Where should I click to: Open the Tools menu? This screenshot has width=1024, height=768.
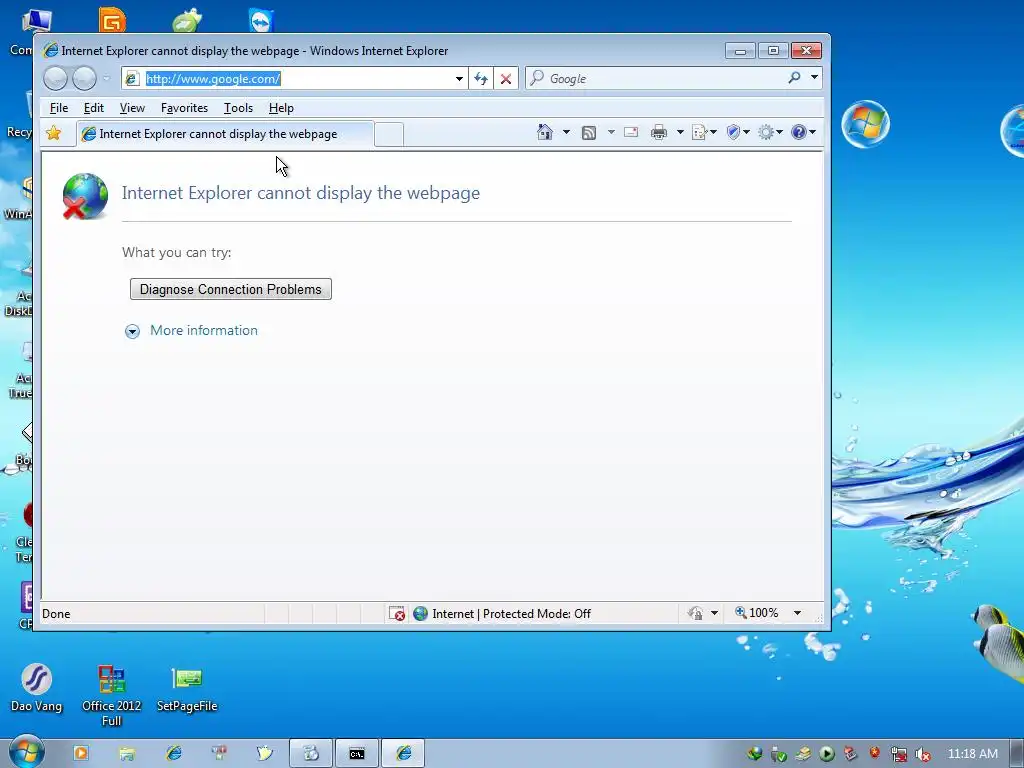tap(238, 108)
